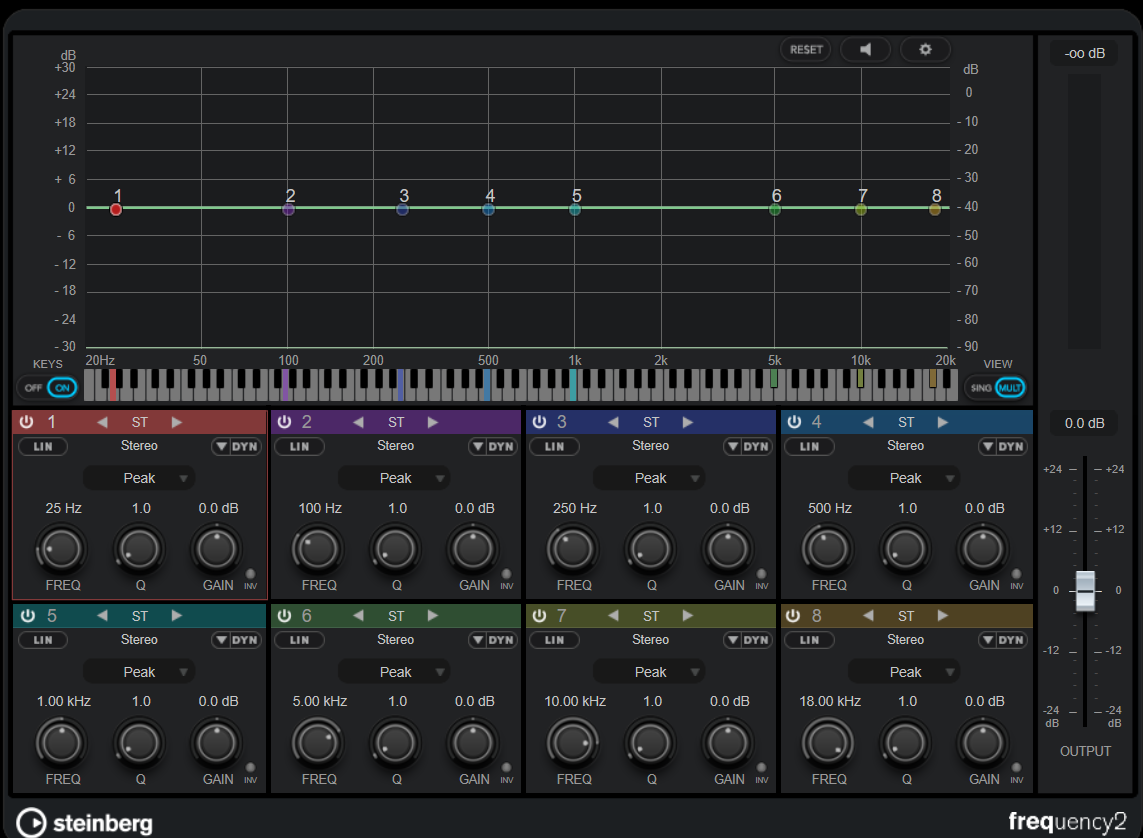1143x838 pixels.
Task: Select the band 2 header tab
Action: pos(396,422)
